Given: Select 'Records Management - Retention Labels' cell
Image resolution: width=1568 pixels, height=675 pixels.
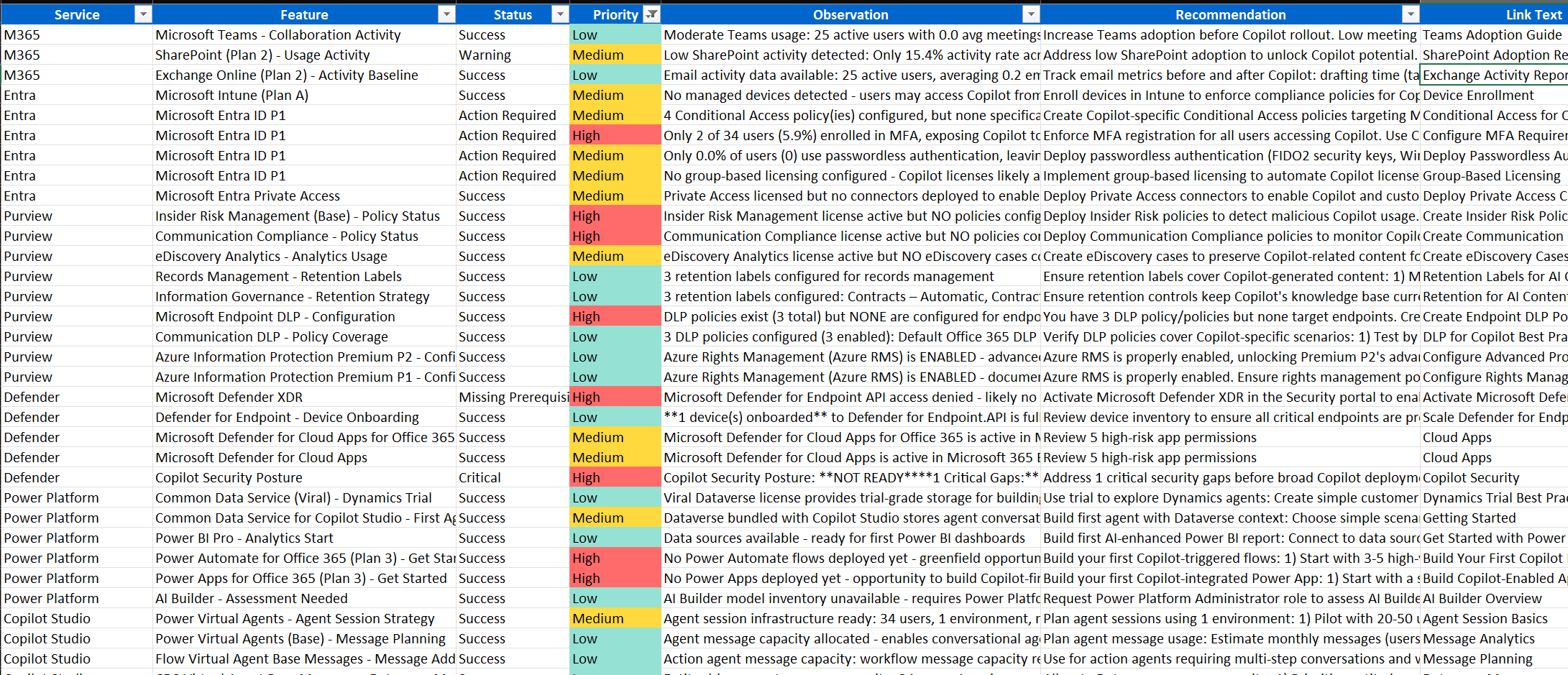Looking at the screenshot, I should click(x=304, y=276).
